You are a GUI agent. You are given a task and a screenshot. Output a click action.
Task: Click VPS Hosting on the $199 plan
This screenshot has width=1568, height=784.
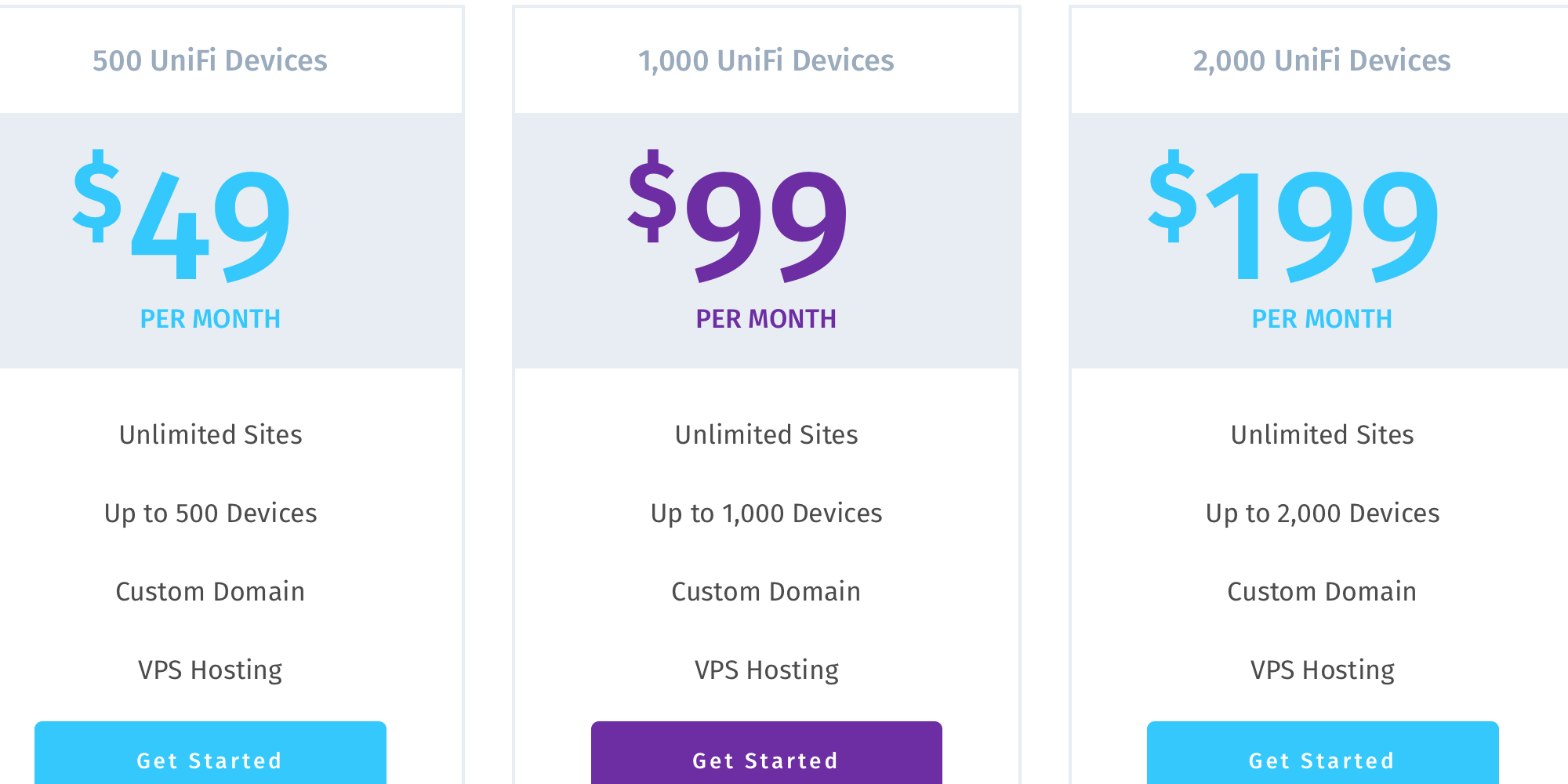pos(1323,670)
